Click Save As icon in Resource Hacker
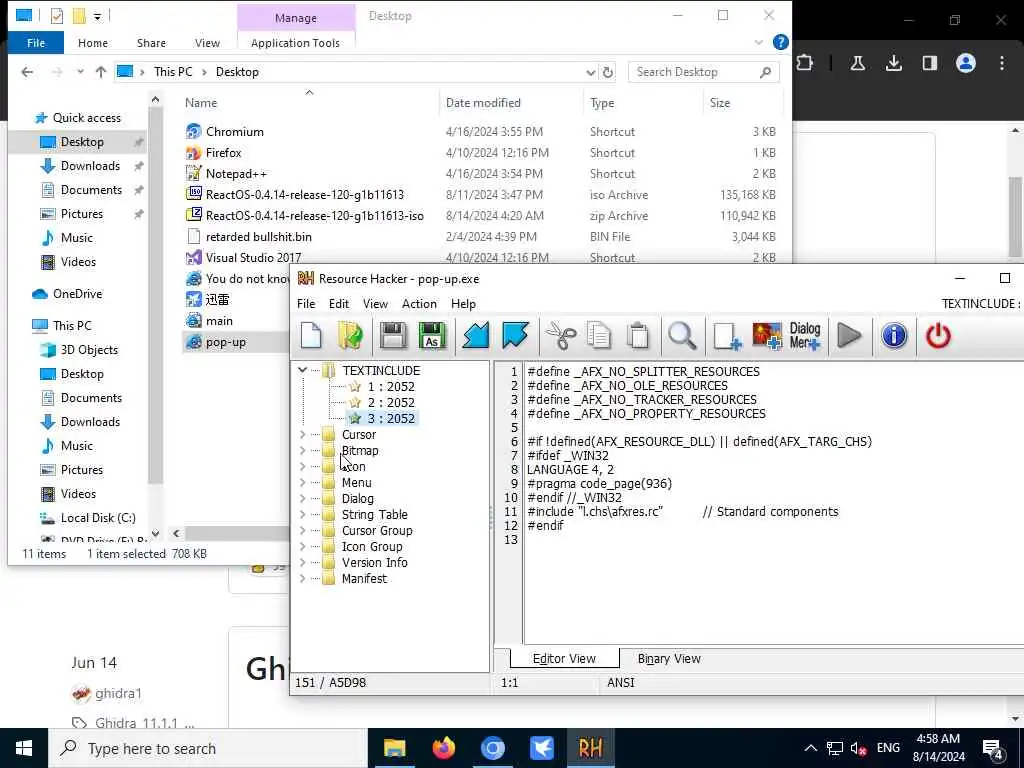 [x=432, y=336]
